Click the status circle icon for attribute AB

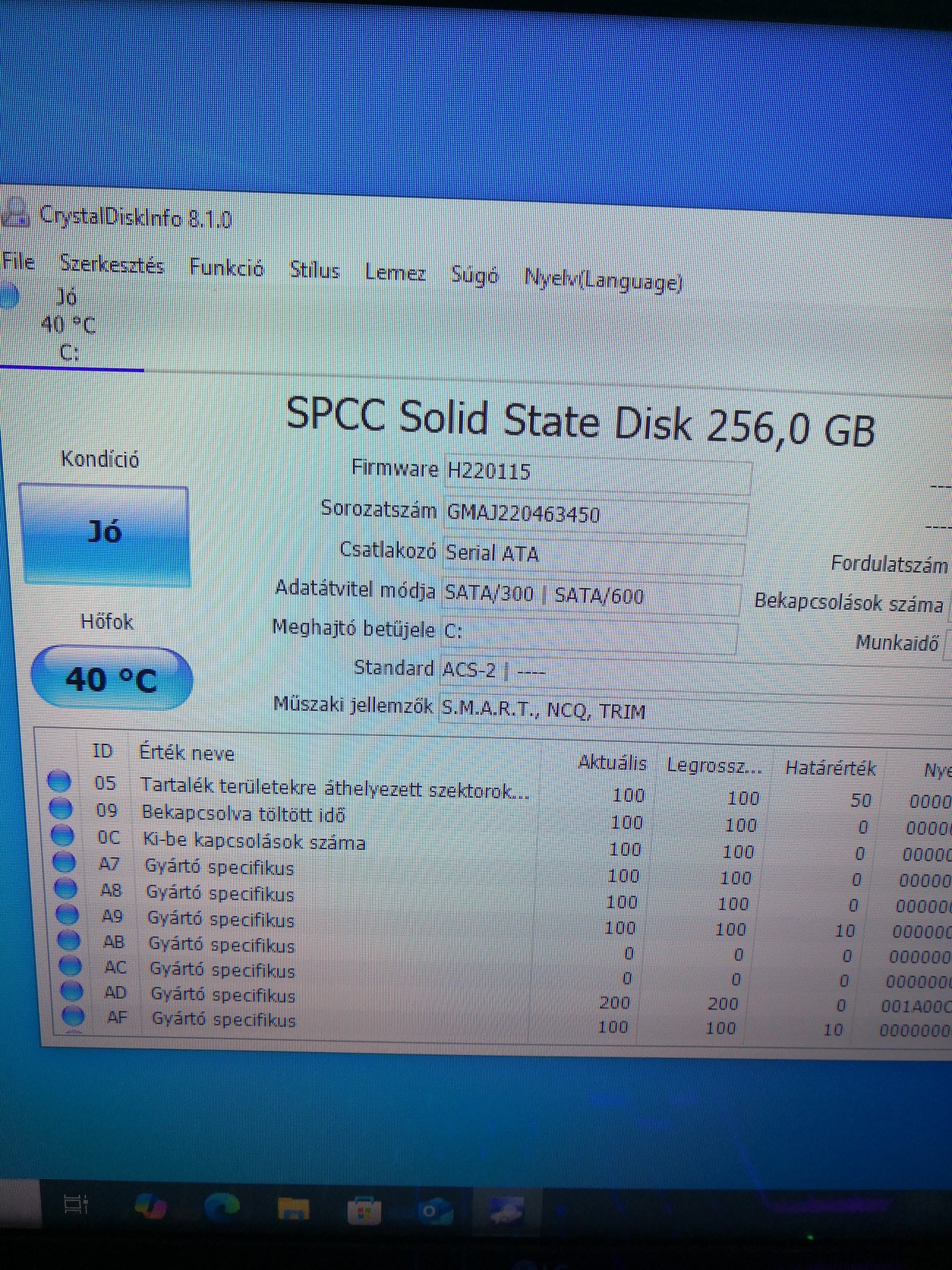tap(69, 940)
